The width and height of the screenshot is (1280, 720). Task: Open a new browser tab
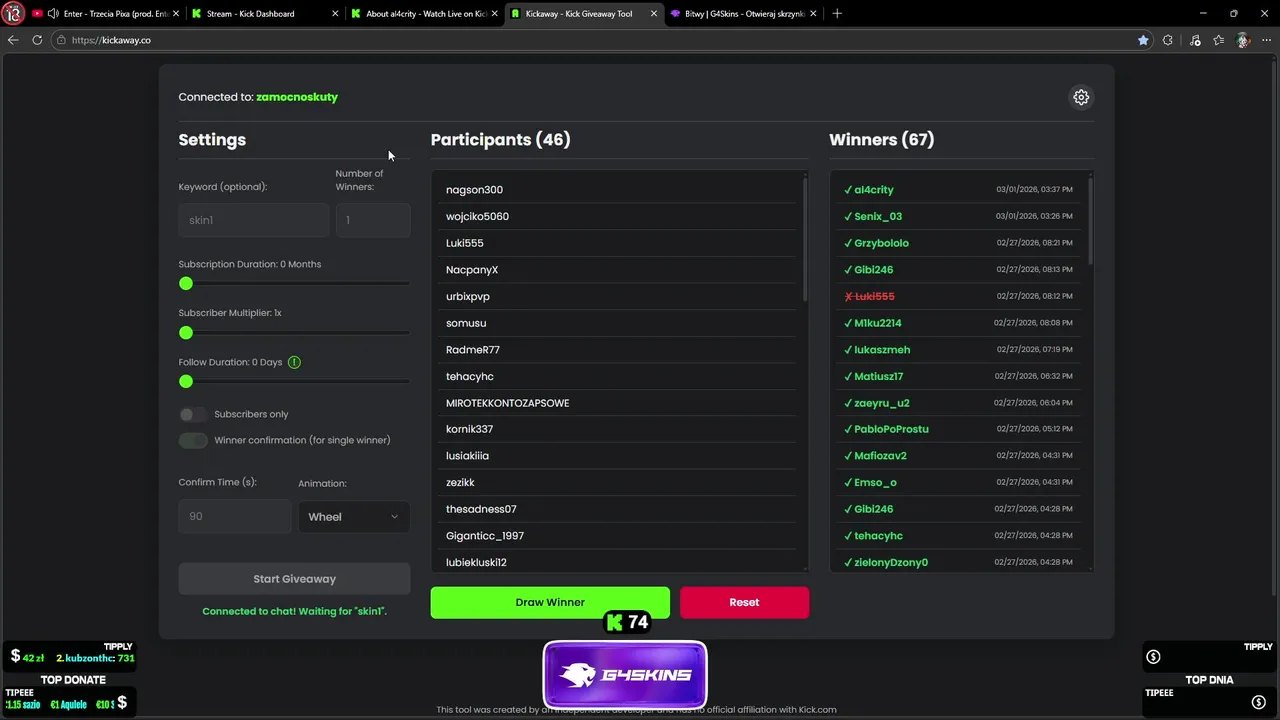(837, 14)
